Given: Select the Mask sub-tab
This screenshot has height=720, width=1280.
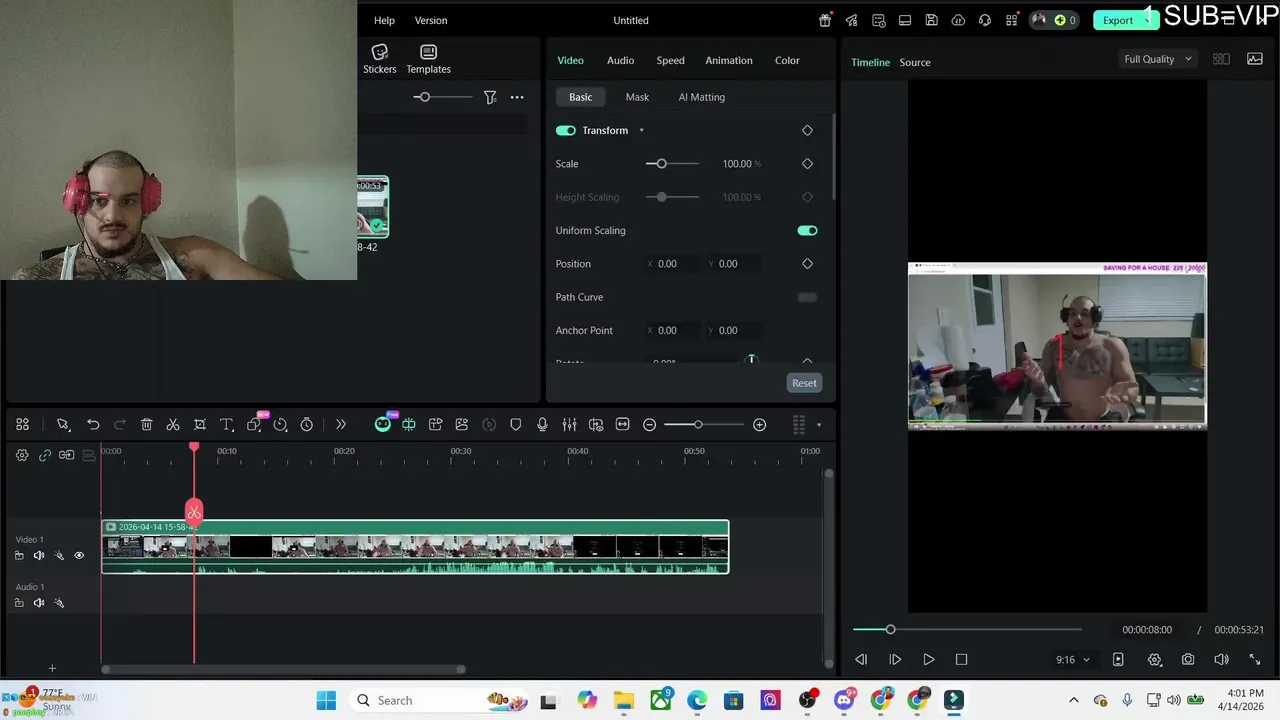Looking at the screenshot, I should click(x=637, y=97).
